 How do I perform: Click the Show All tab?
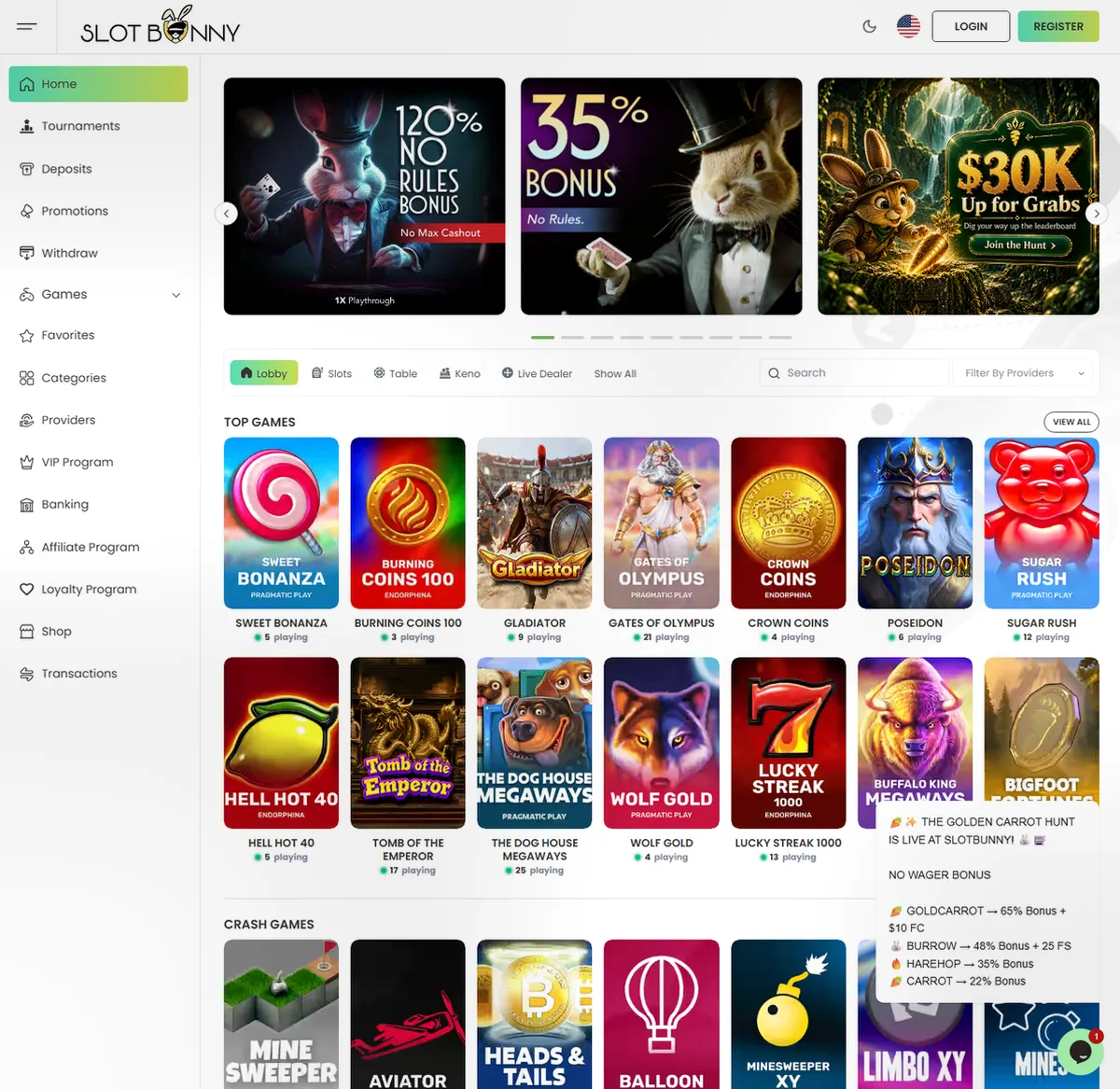615,373
